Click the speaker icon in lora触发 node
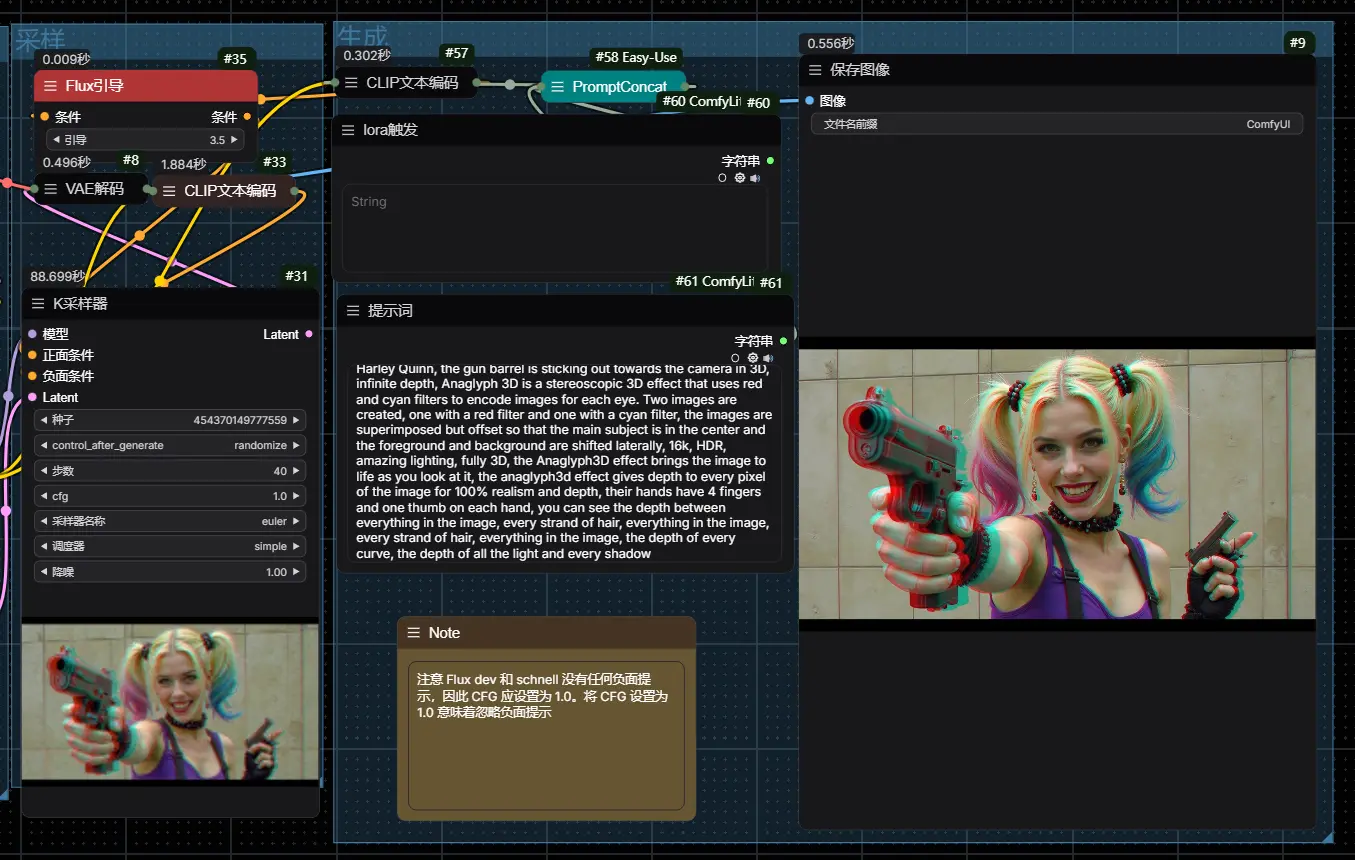 coord(755,178)
